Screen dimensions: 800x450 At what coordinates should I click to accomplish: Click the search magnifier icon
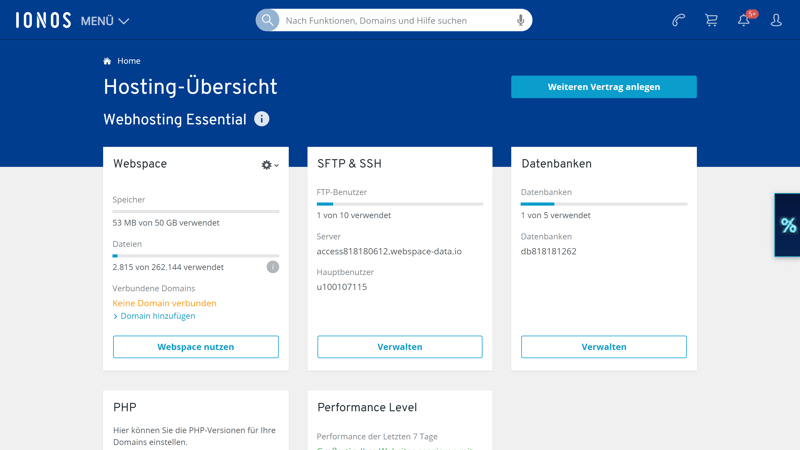(x=268, y=20)
